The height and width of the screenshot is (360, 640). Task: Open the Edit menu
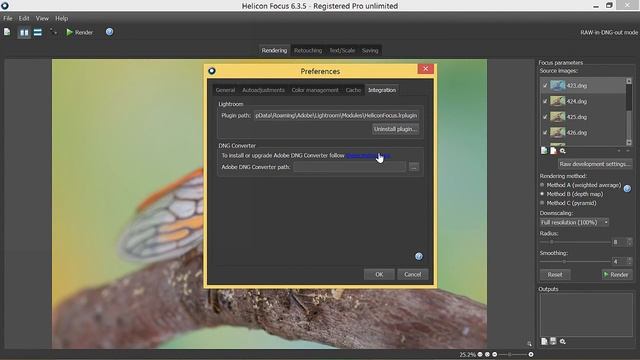point(24,18)
